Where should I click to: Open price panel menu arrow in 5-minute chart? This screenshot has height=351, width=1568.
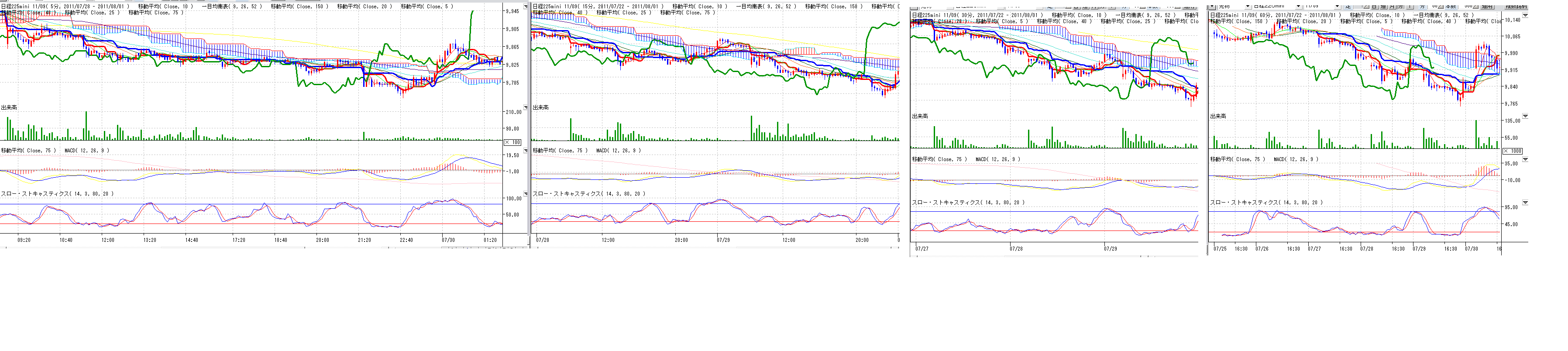click(x=526, y=7)
